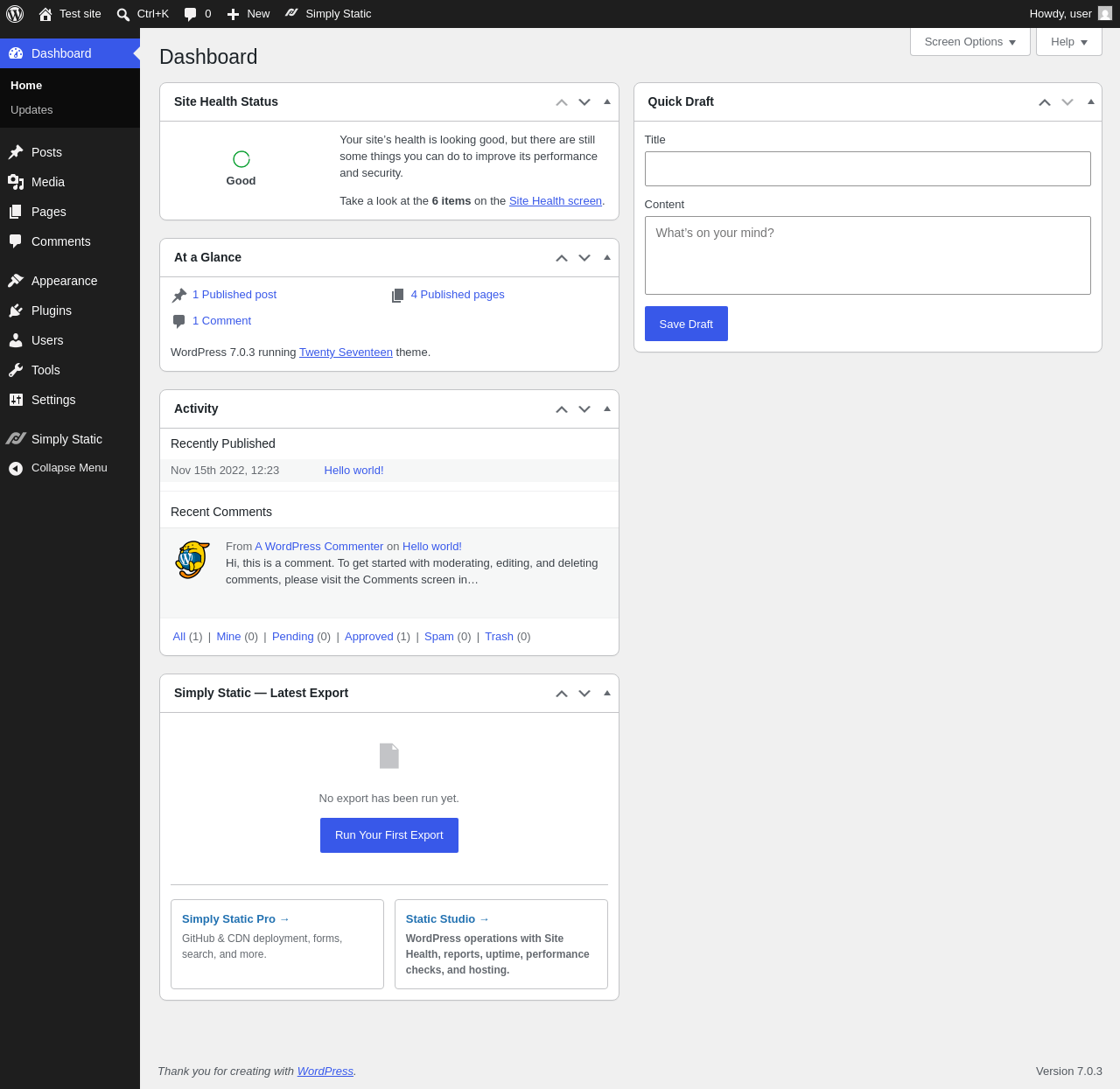
Task: Toggle the Quick Draft panel
Action: (x=1091, y=101)
